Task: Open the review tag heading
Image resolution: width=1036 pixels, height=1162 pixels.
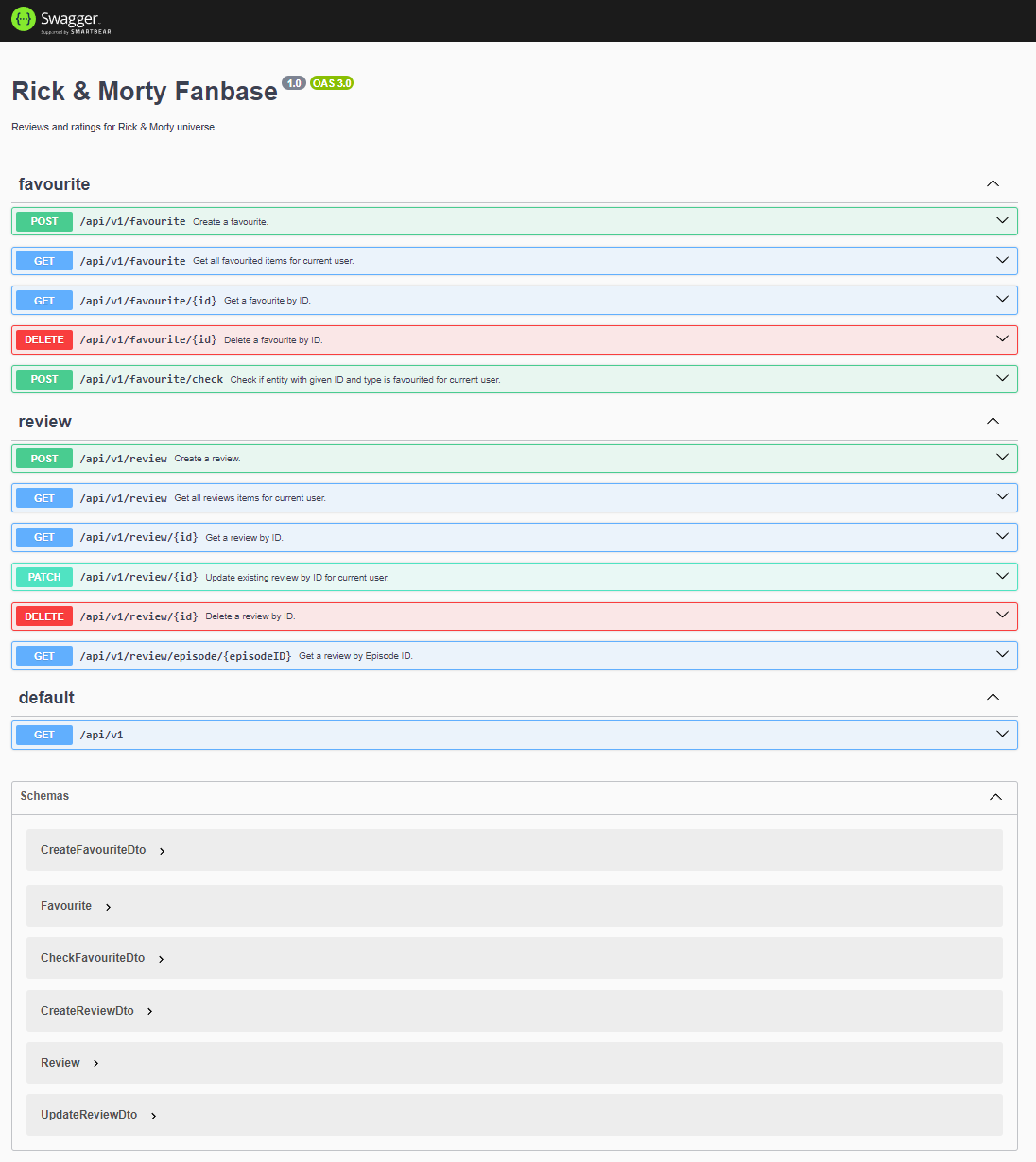Action: (x=44, y=422)
